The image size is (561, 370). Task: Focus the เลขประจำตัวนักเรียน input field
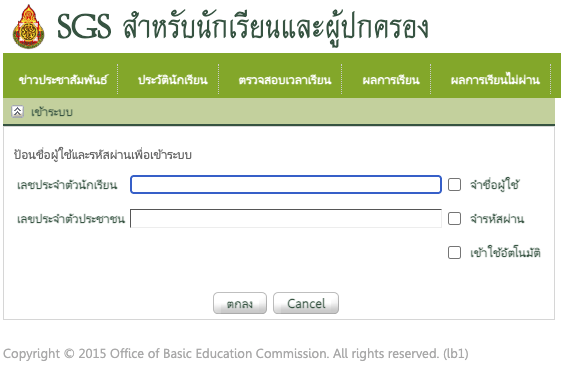click(286, 185)
